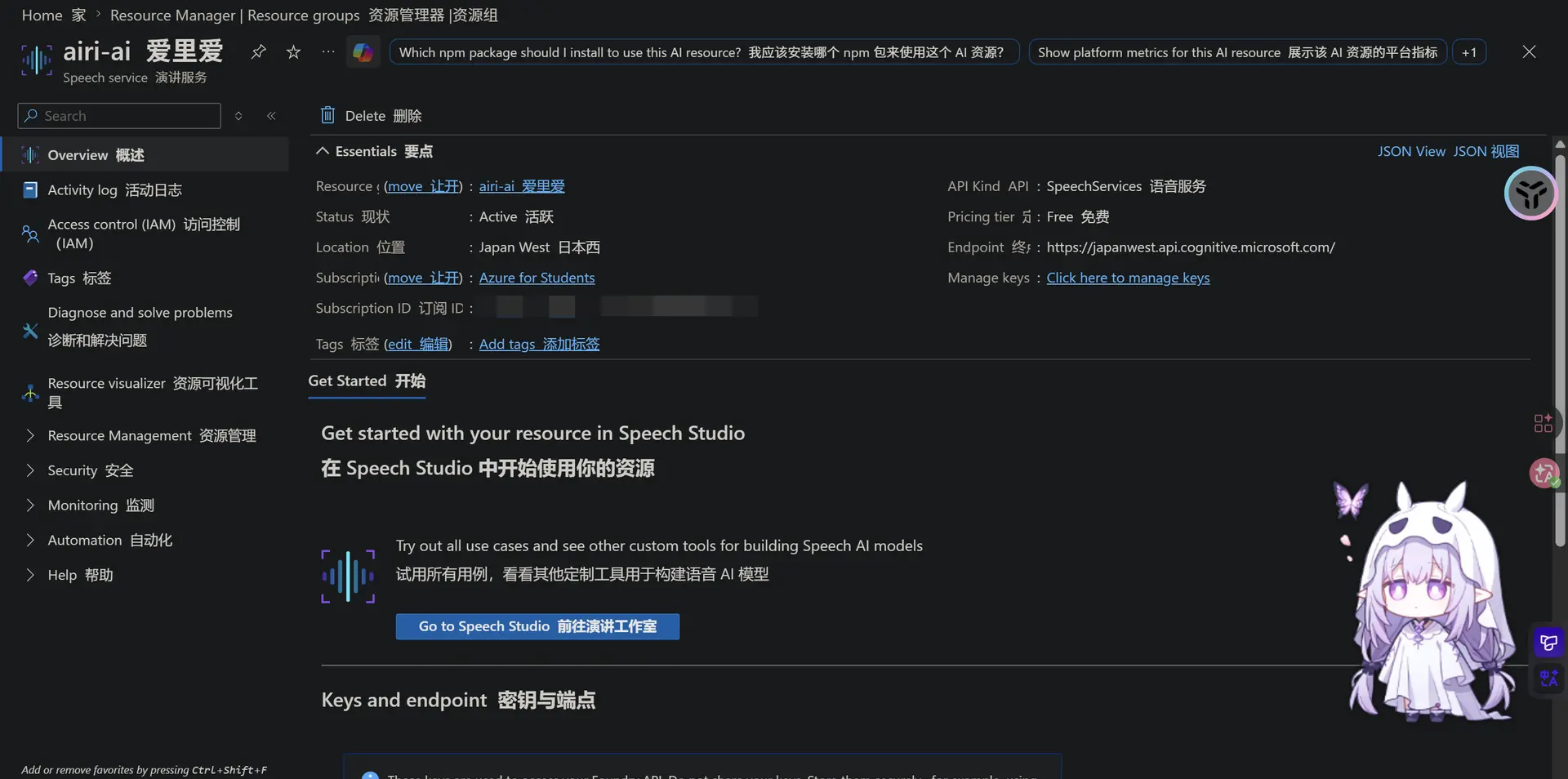Click the endpoint URL japanwest.api.cognitive.microsoft.com

[x=1191, y=247]
